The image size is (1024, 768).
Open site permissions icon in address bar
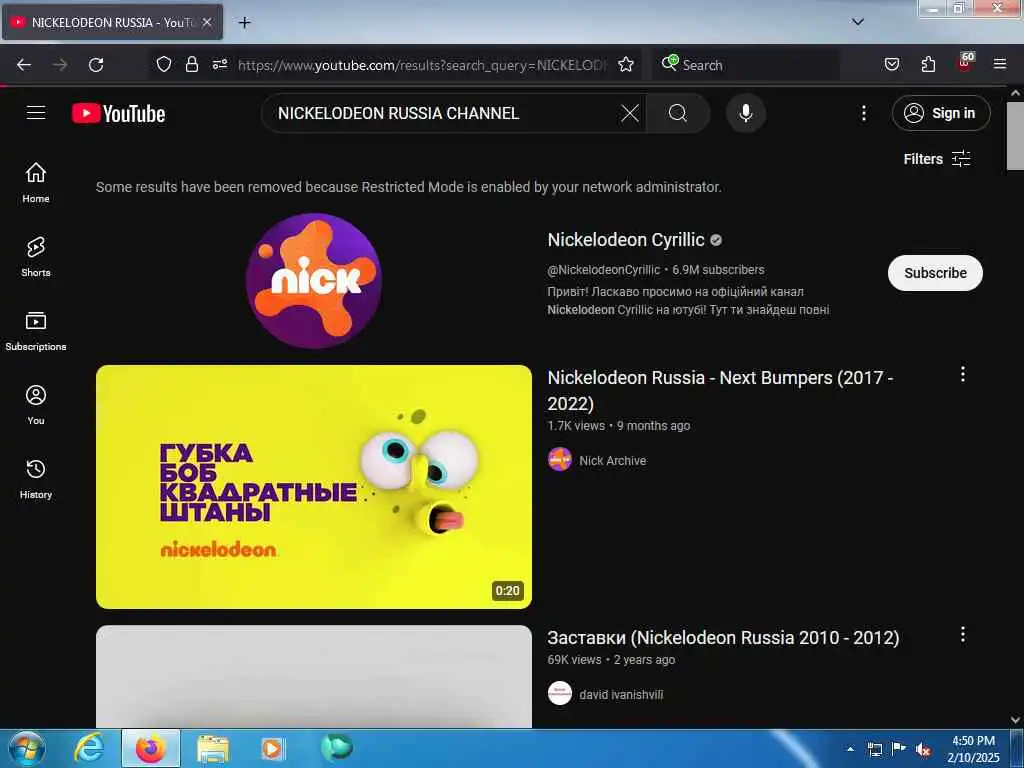pyautogui.click(x=219, y=65)
